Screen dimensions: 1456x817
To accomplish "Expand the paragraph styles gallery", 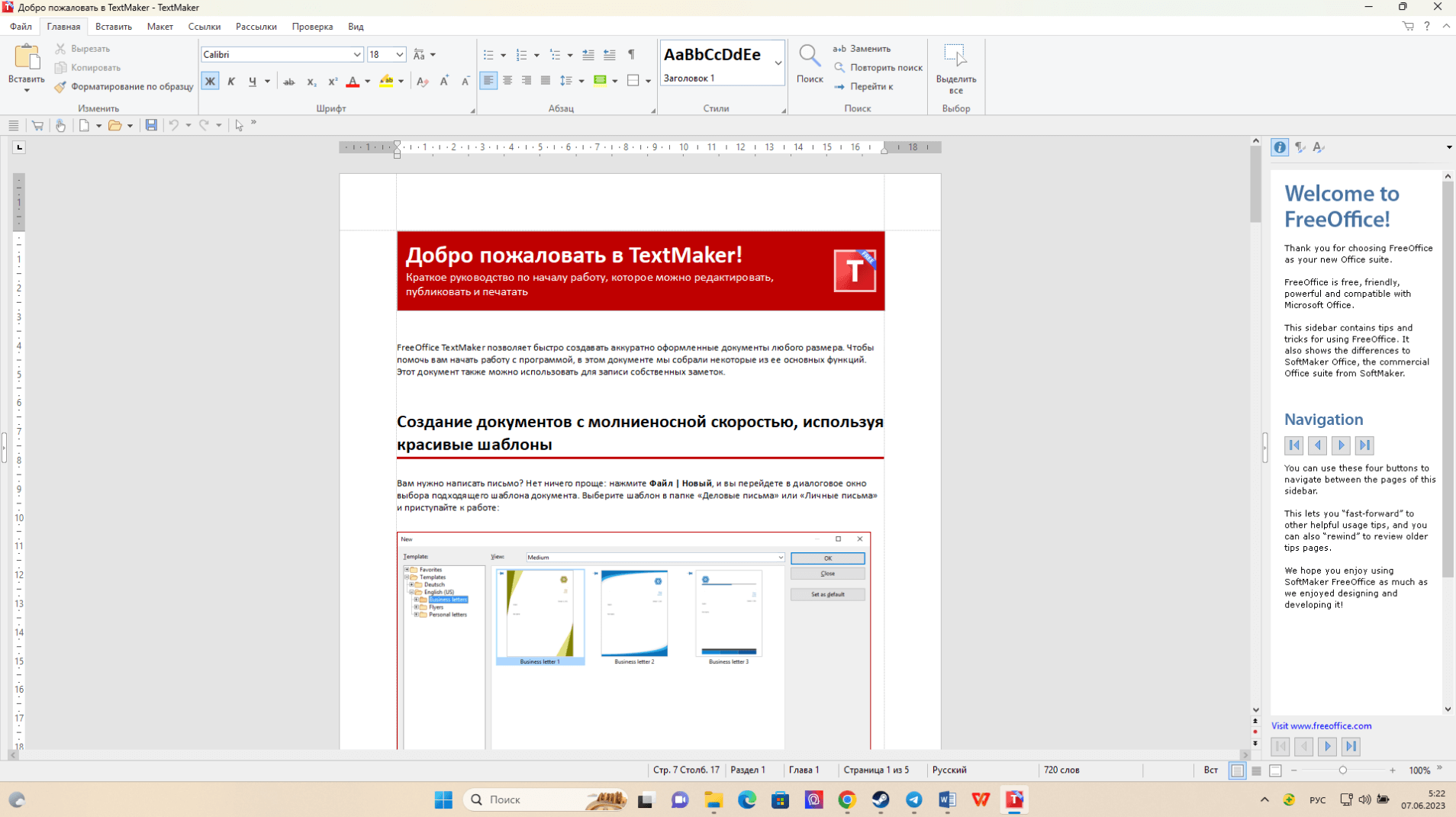I will (x=778, y=63).
